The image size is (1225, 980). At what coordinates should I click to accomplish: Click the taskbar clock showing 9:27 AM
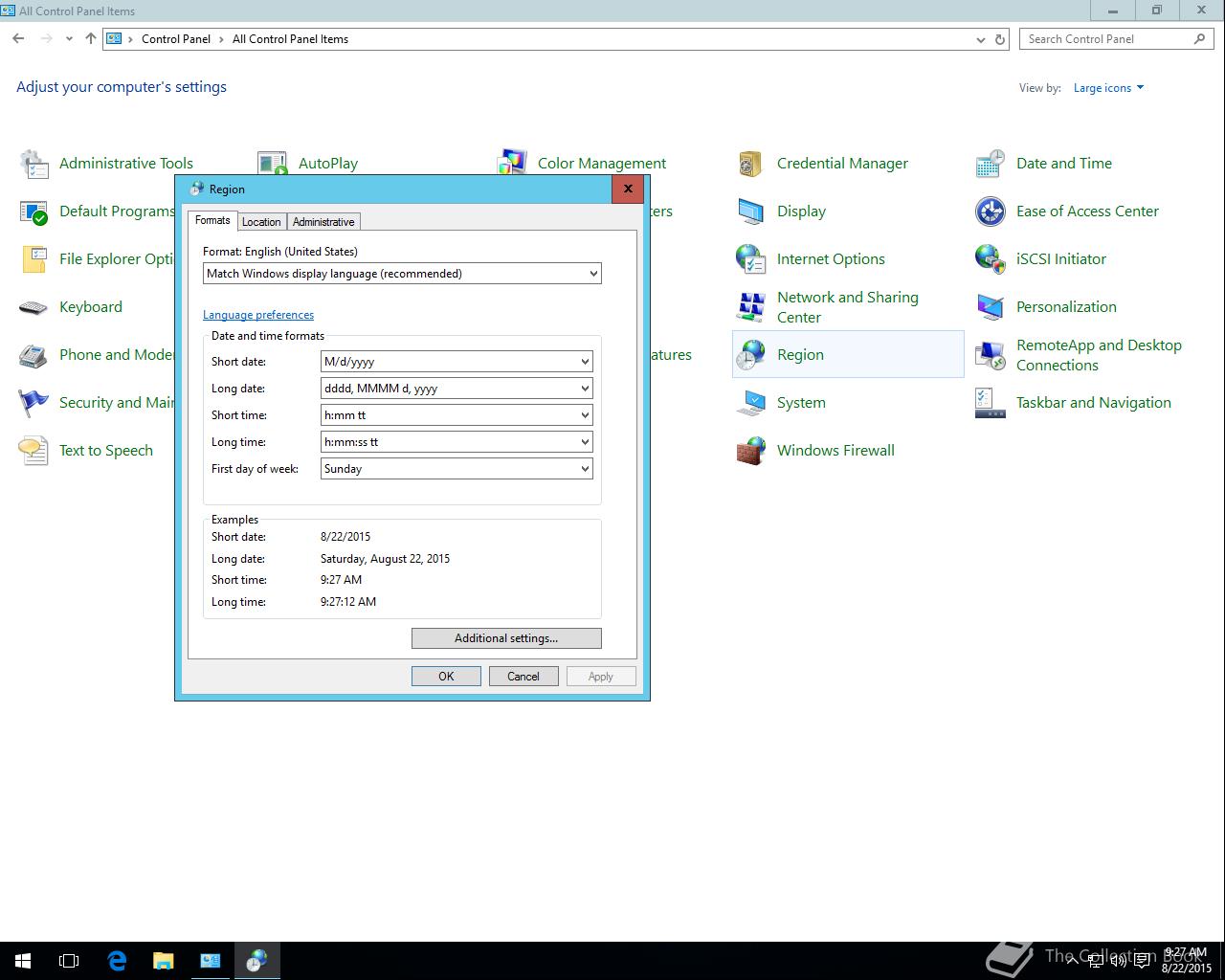pos(1187,961)
